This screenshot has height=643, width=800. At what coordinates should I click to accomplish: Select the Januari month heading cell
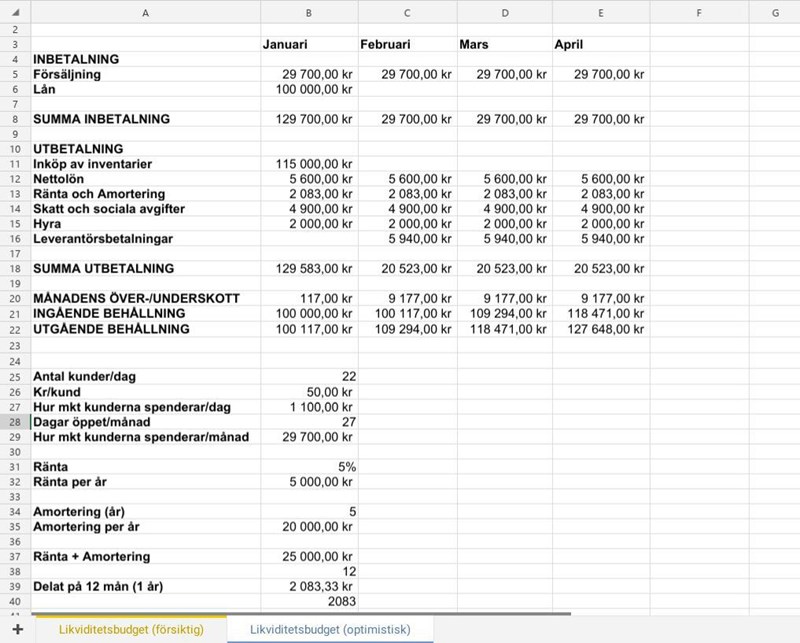308,45
